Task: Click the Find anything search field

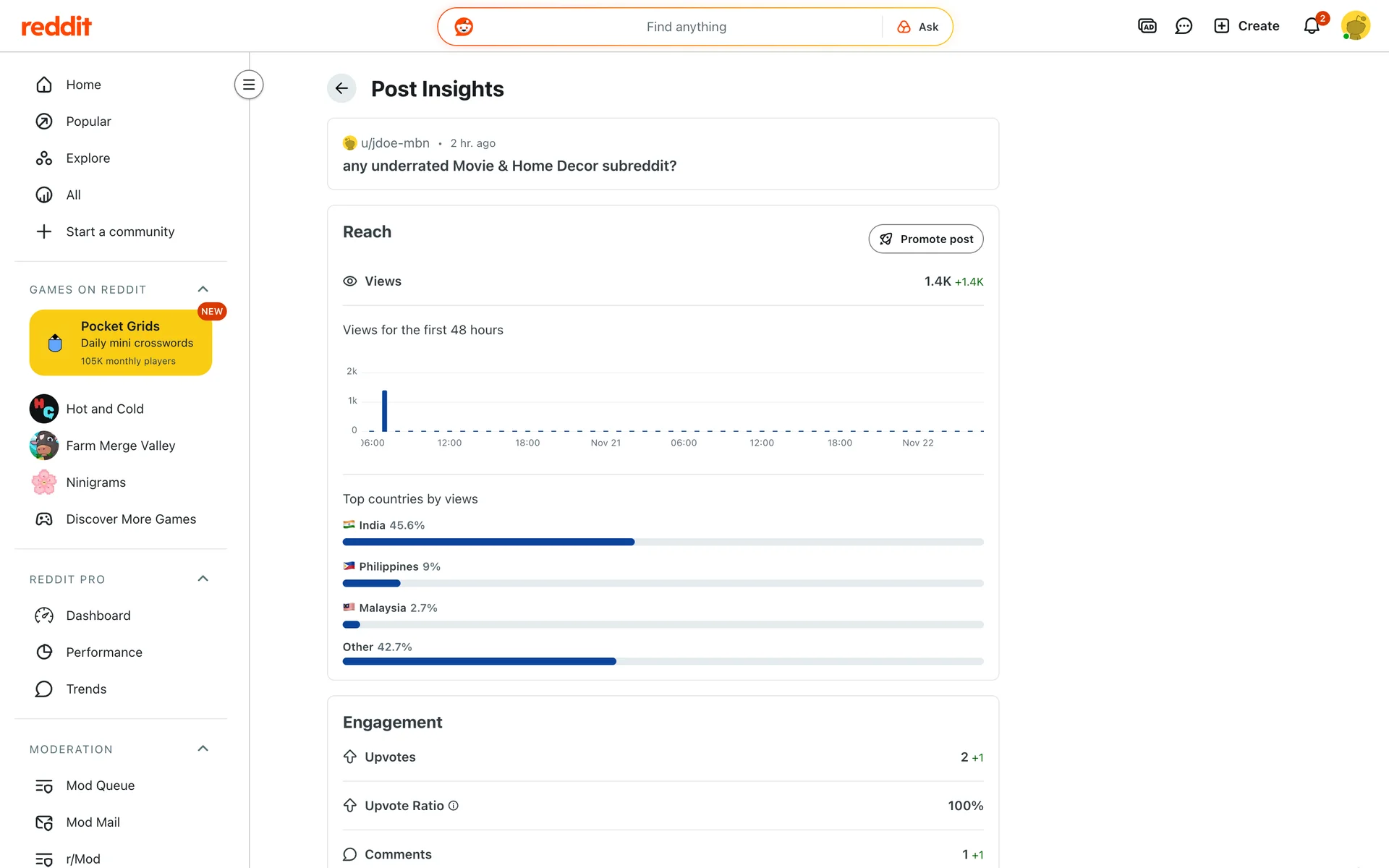Action: [x=686, y=27]
